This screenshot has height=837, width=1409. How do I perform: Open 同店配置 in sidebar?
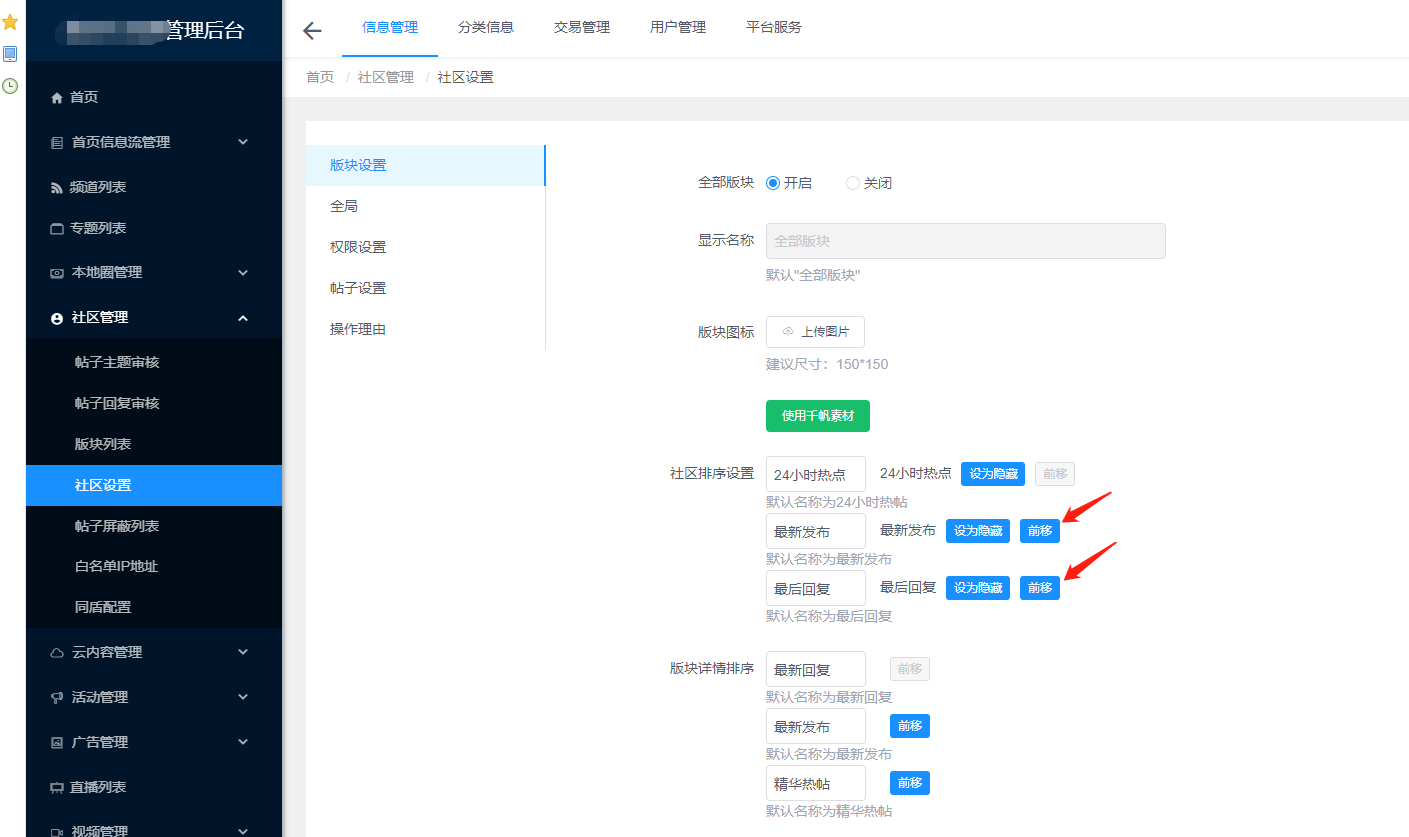tap(154, 607)
